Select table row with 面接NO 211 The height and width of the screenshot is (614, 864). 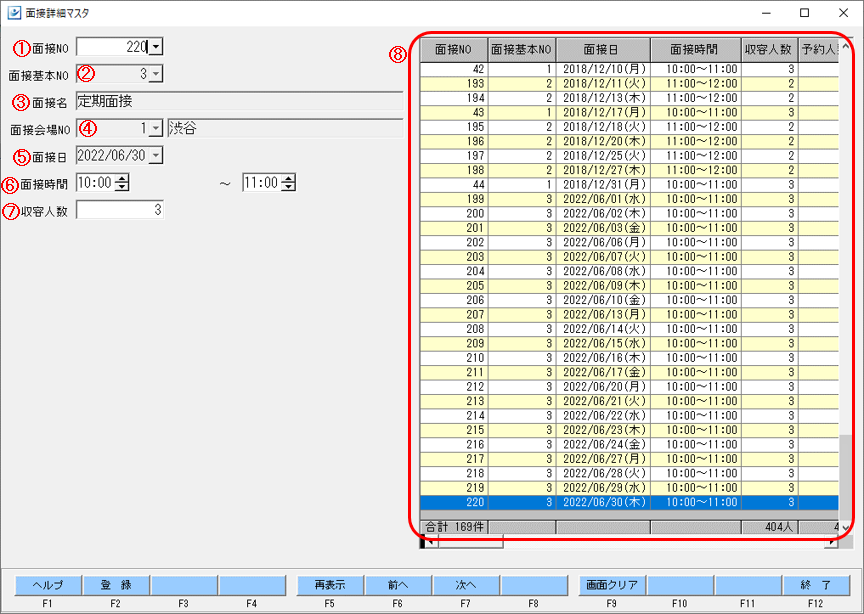tap(629, 372)
